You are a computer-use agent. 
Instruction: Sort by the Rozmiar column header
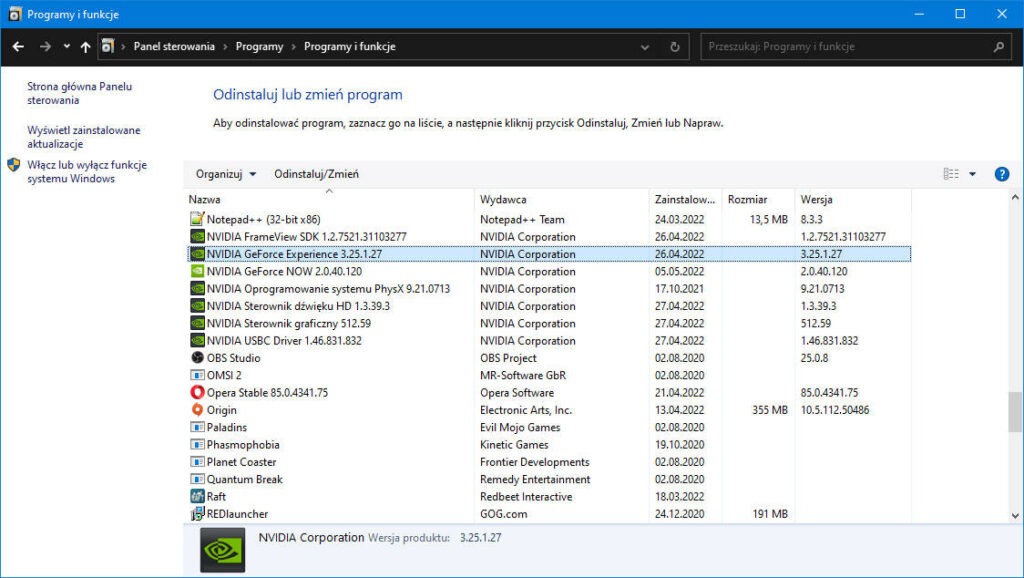758,199
